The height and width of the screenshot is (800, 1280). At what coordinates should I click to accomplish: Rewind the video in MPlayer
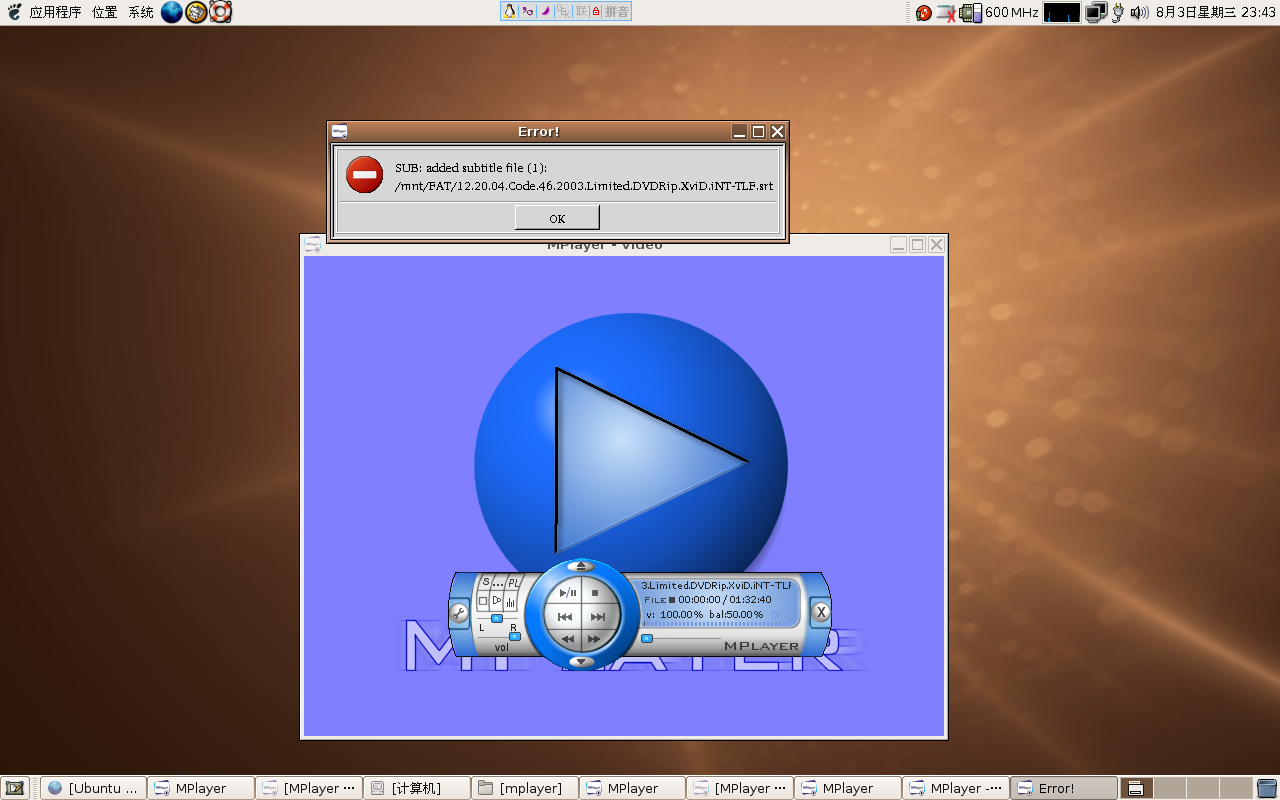coord(568,639)
